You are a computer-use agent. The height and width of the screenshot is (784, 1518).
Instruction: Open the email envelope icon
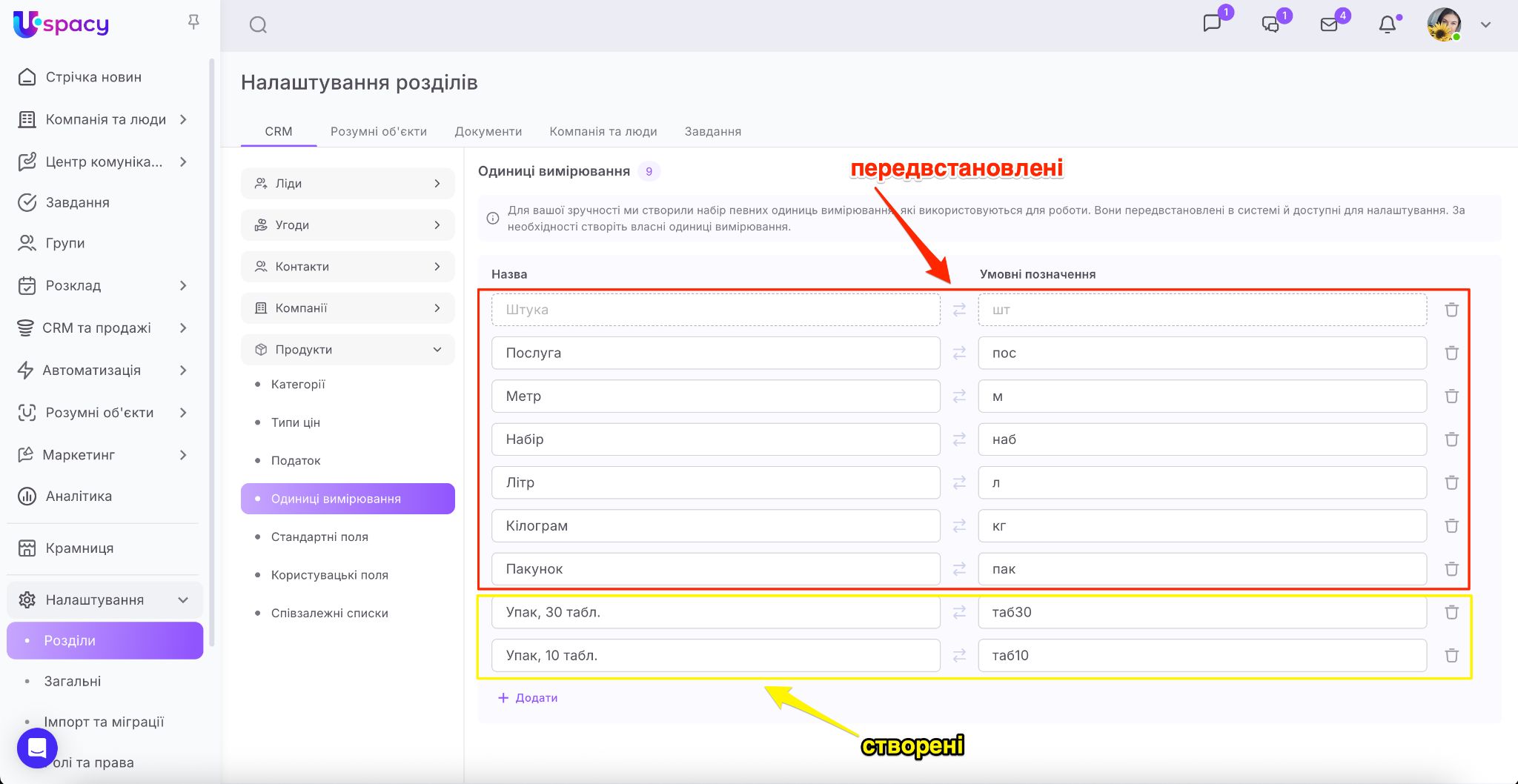1329,24
